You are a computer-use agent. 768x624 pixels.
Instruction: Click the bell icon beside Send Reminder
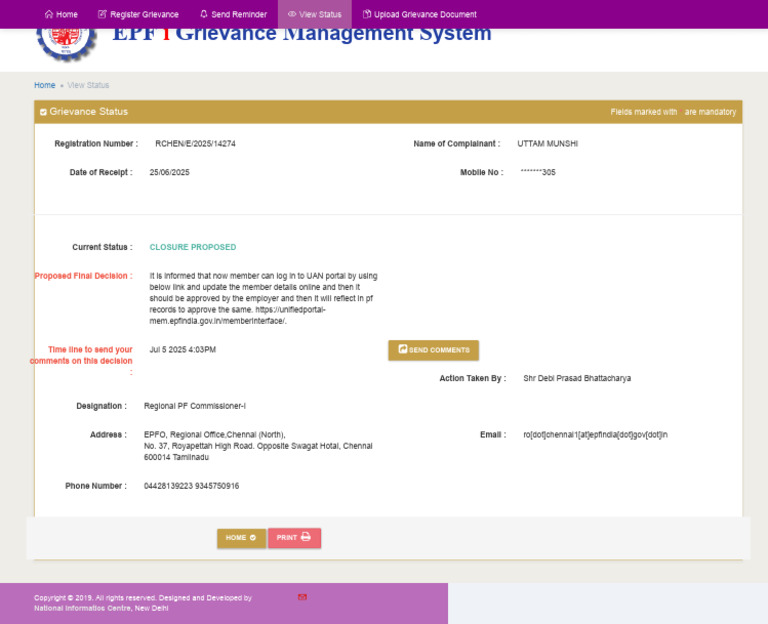204,14
